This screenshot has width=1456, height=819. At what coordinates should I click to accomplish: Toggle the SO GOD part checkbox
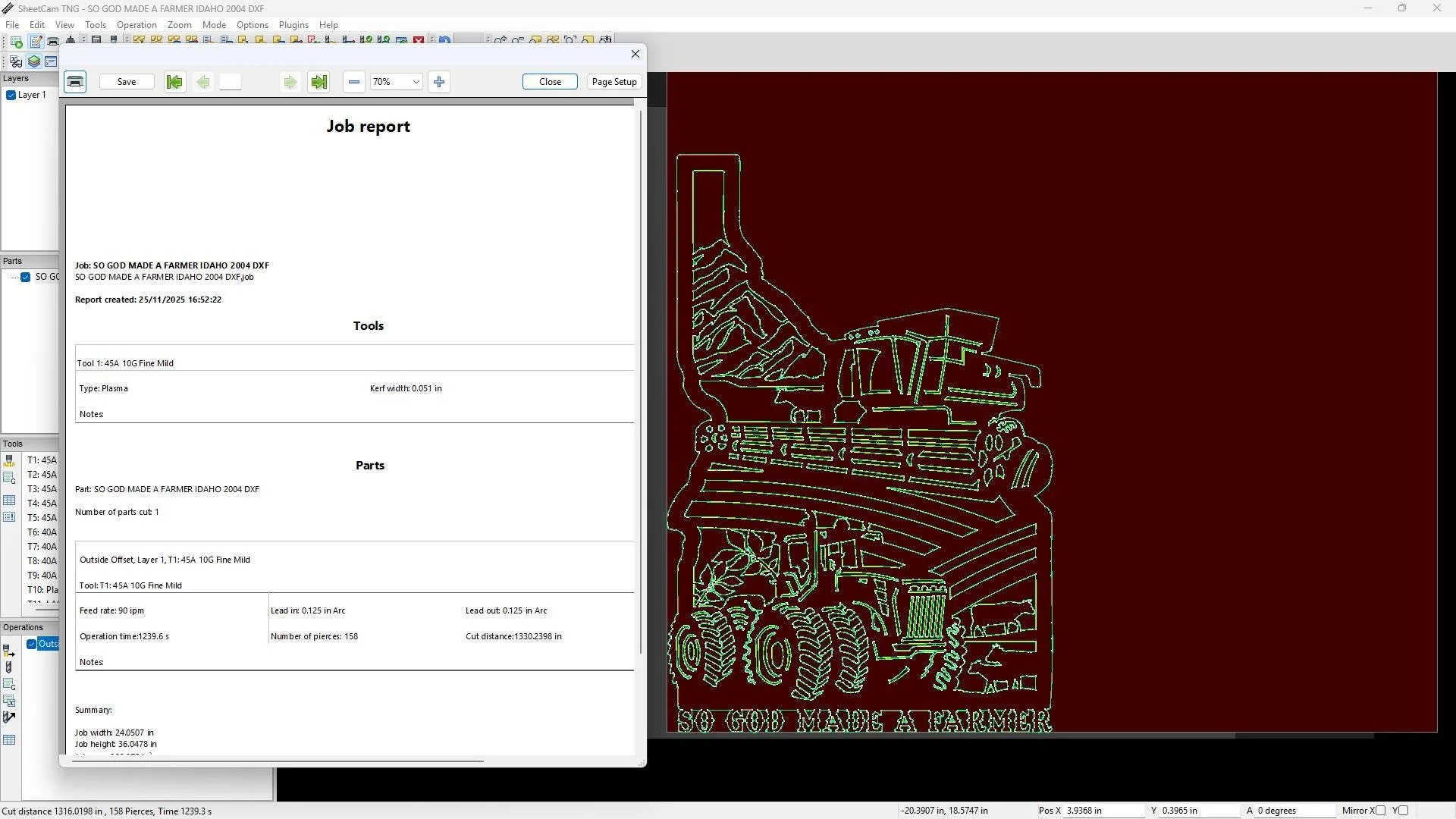26,277
